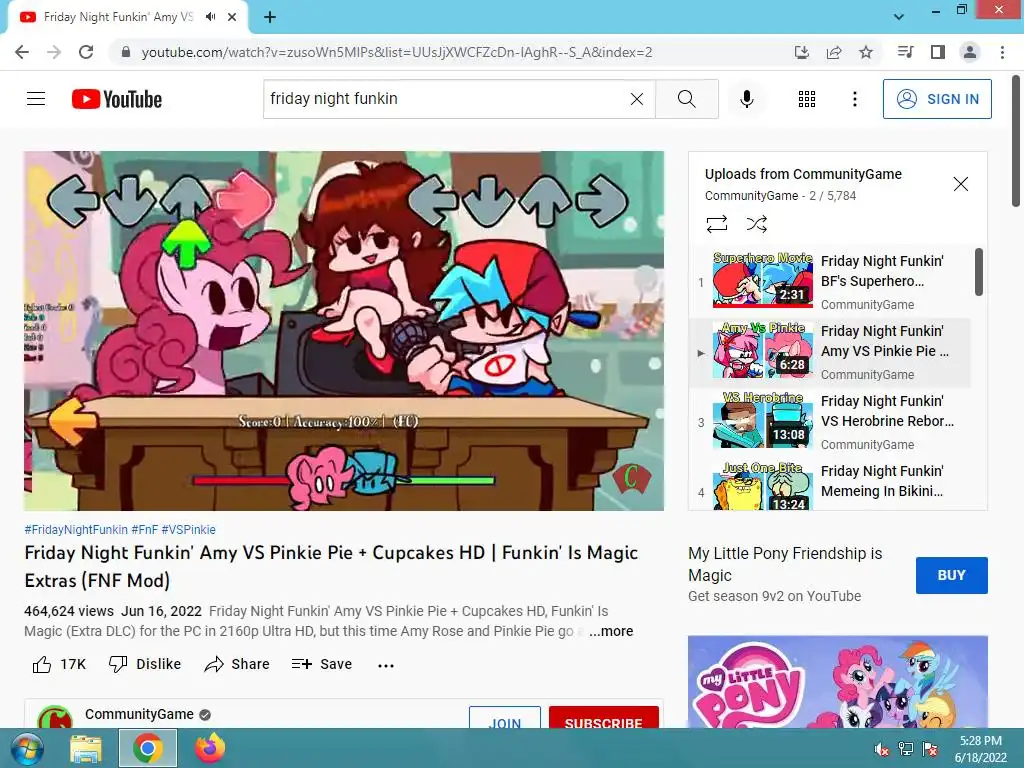Go to the YouTube home logo
The image size is (1024, 768).
tap(117, 99)
